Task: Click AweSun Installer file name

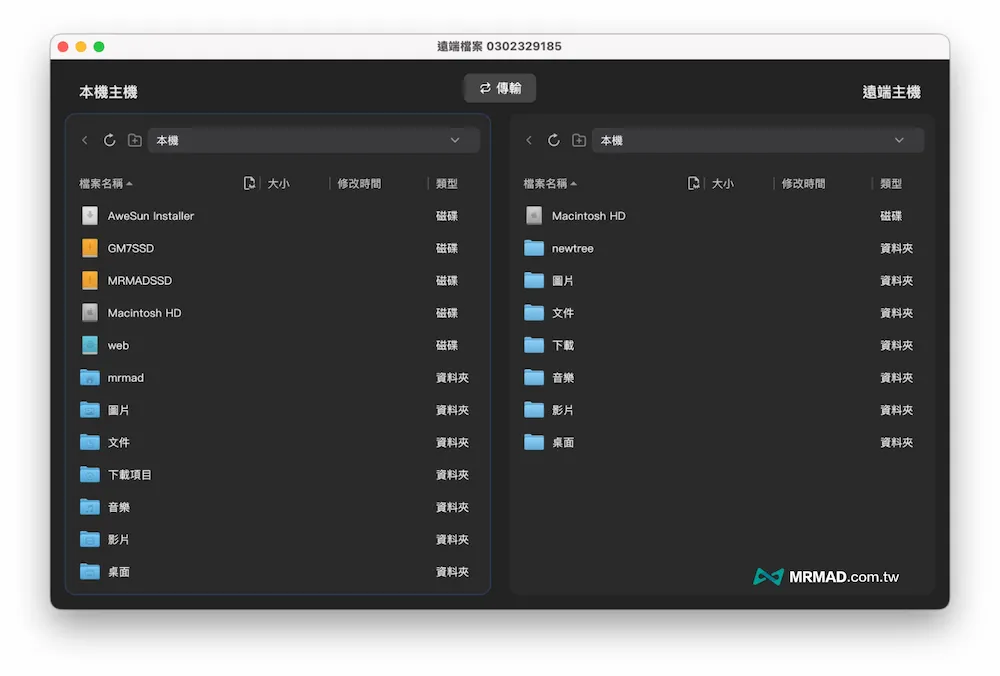Action: click(151, 216)
